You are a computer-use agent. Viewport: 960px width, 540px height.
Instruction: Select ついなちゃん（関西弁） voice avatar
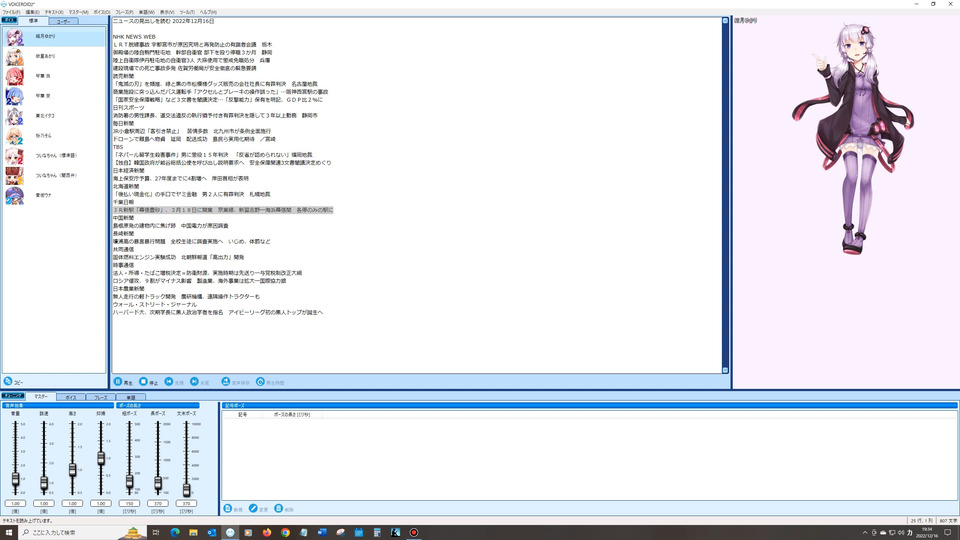click(14, 176)
